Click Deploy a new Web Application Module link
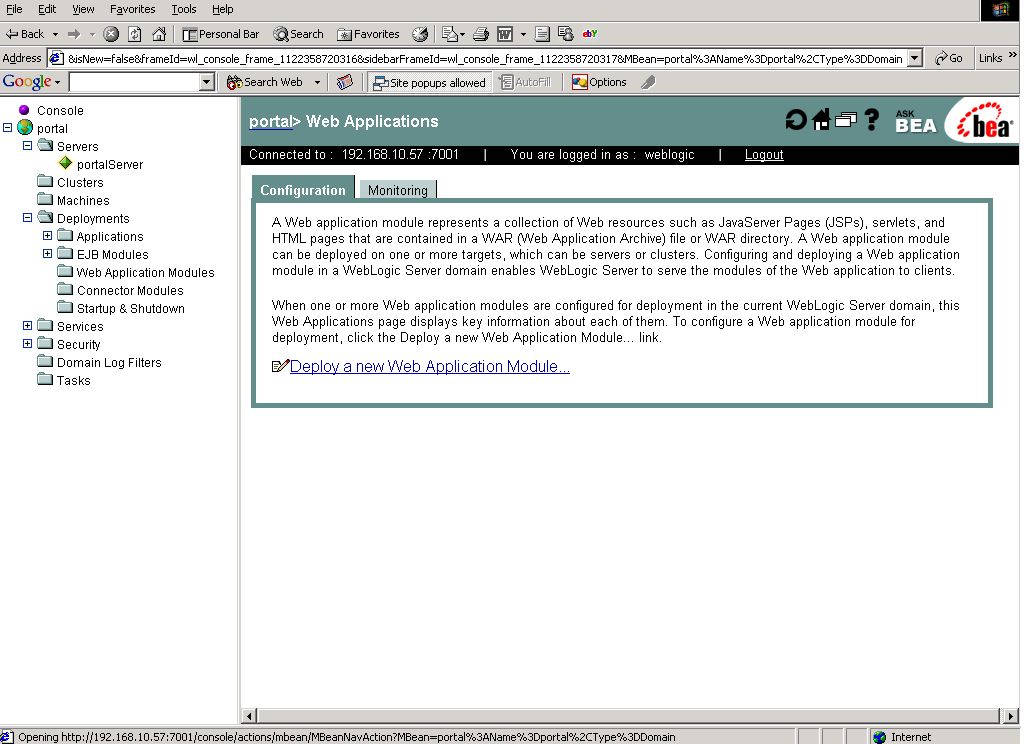This screenshot has width=1024, height=744. point(430,366)
